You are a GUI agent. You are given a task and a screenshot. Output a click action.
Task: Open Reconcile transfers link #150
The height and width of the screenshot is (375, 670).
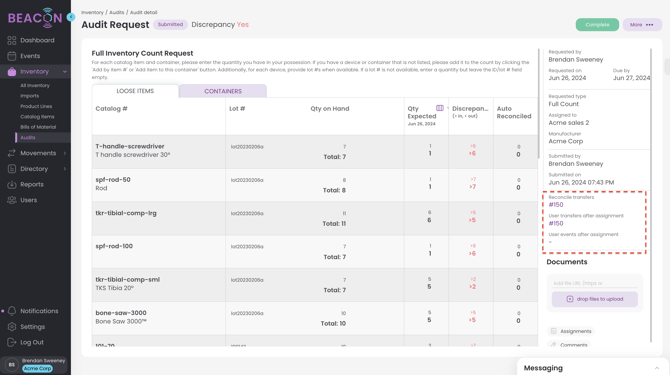coord(555,205)
